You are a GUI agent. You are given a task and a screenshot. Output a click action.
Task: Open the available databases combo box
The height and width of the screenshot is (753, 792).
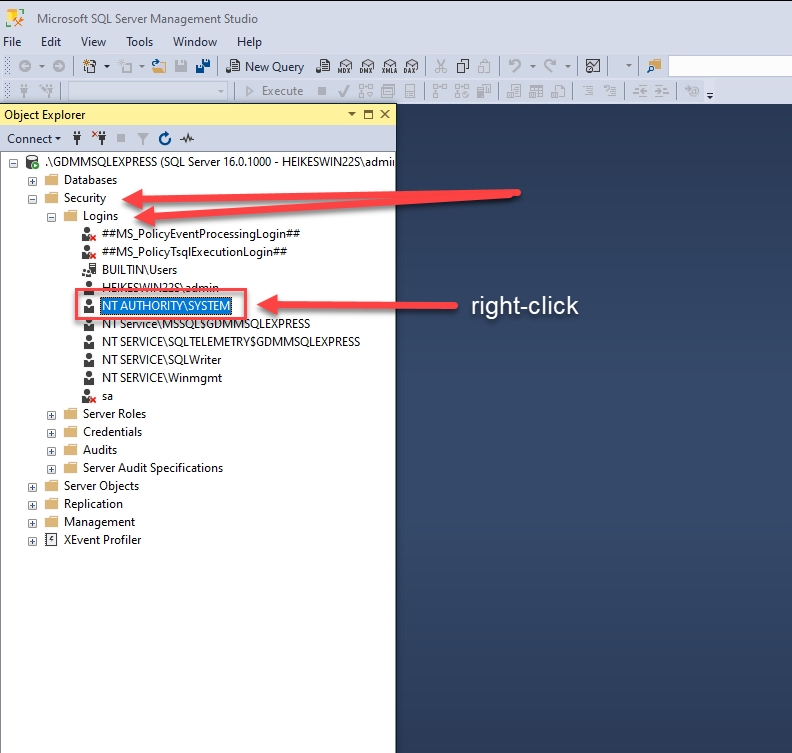(148, 91)
